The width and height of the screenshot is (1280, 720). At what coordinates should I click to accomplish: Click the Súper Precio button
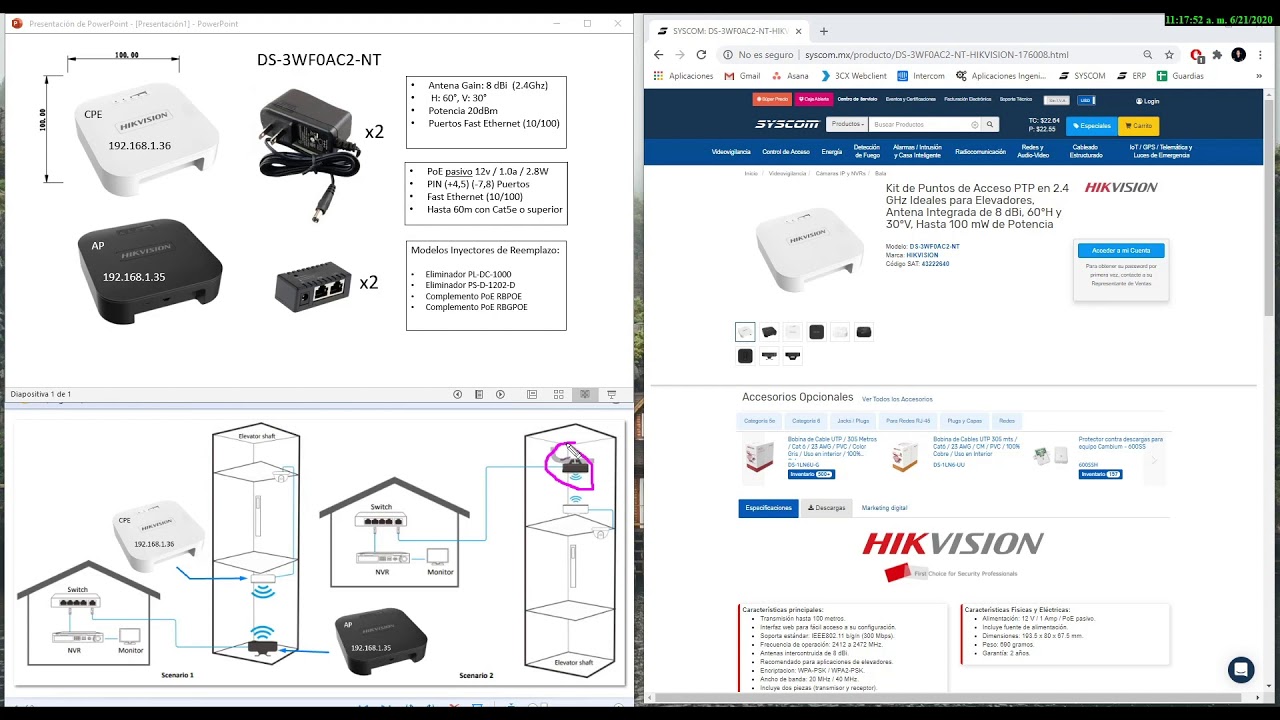[771, 99]
